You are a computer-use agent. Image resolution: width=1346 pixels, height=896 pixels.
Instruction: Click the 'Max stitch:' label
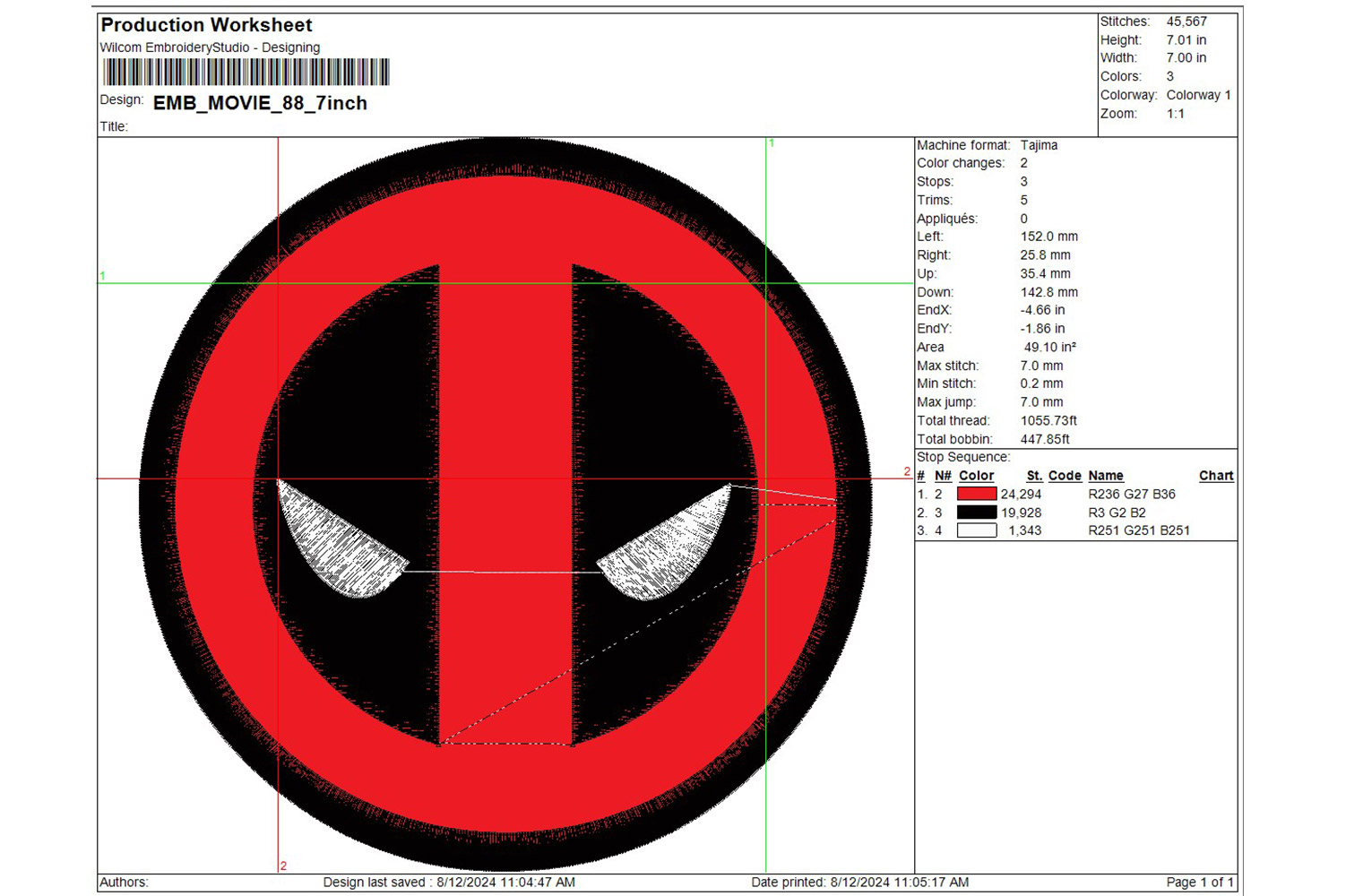948,366
